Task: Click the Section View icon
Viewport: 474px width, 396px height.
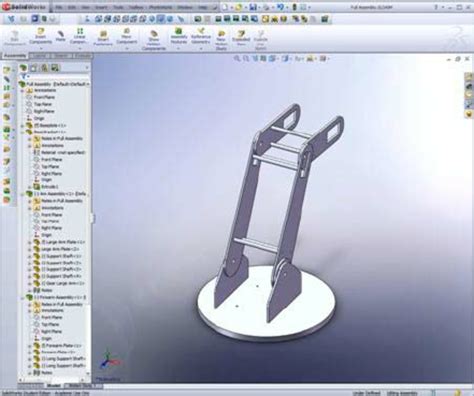Action: click(x=263, y=59)
